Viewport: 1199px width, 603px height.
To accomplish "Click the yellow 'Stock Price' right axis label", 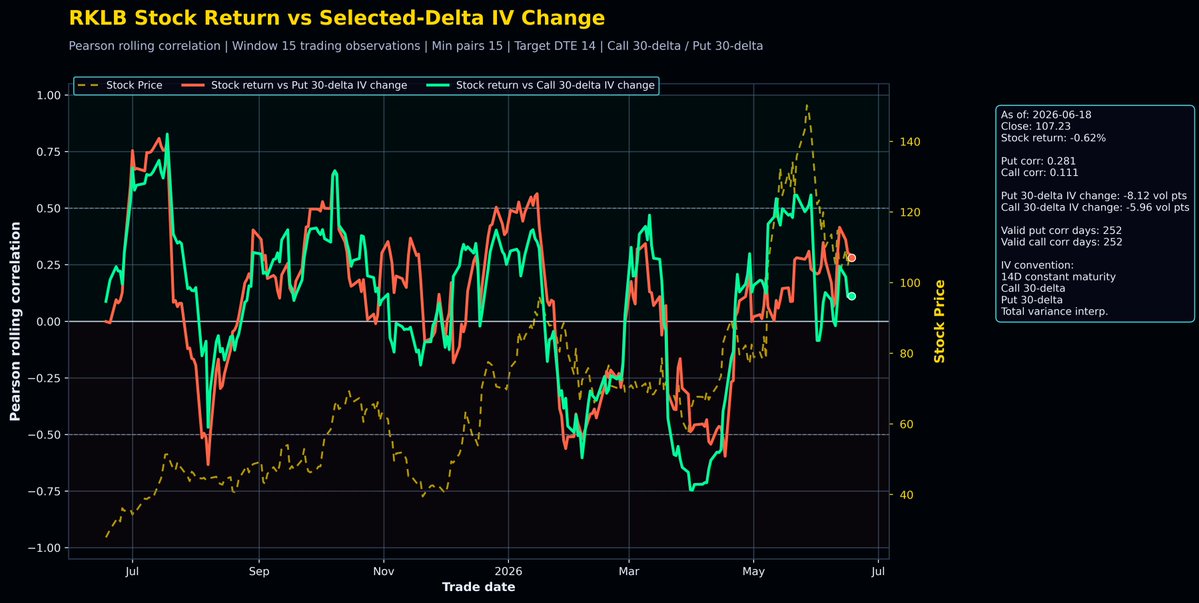I will pos(940,321).
